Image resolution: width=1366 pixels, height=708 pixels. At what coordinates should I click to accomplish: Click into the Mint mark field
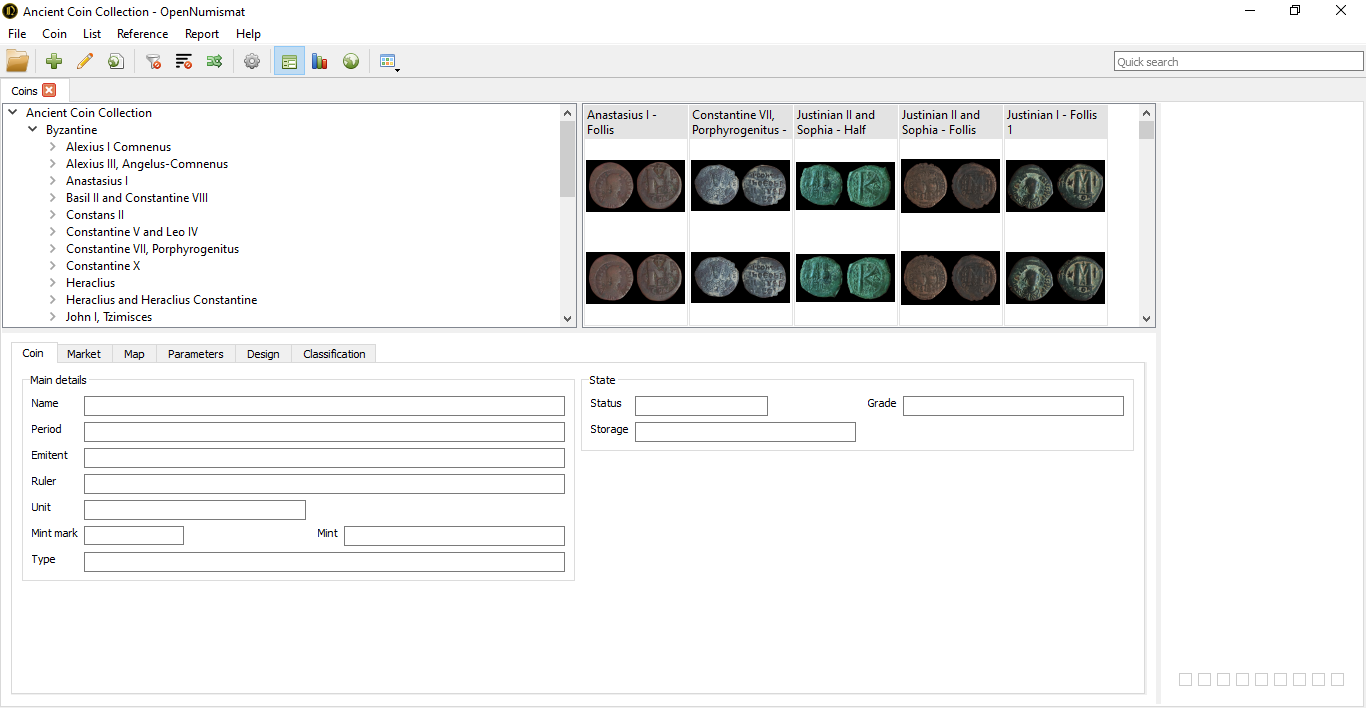pos(134,536)
